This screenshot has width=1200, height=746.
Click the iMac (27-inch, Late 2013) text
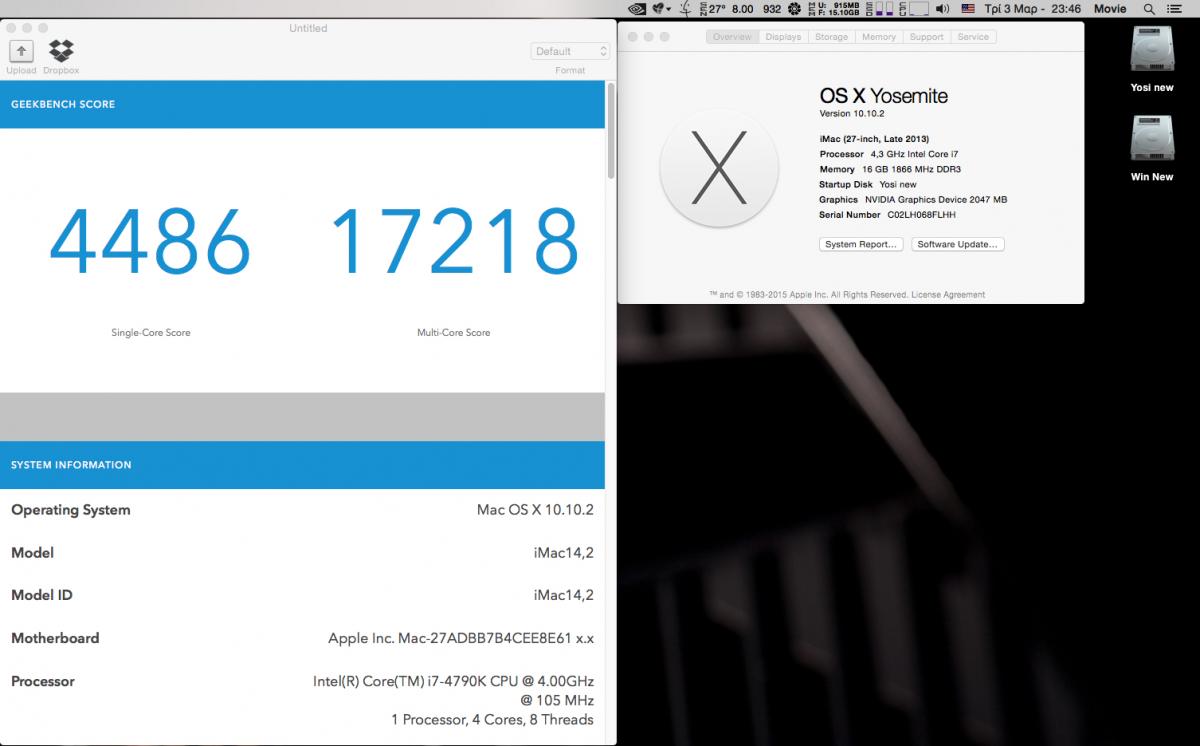tap(876, 139)
